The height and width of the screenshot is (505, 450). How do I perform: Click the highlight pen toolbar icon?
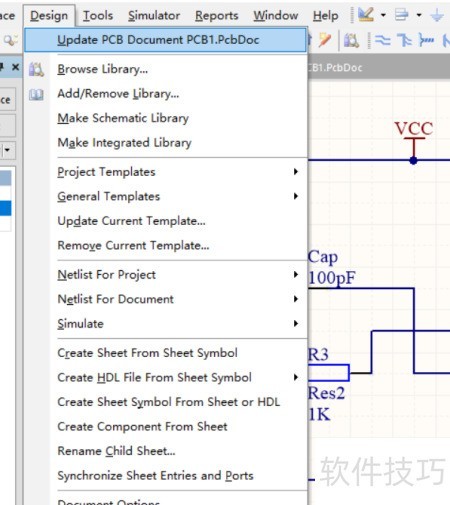point(324,40)
